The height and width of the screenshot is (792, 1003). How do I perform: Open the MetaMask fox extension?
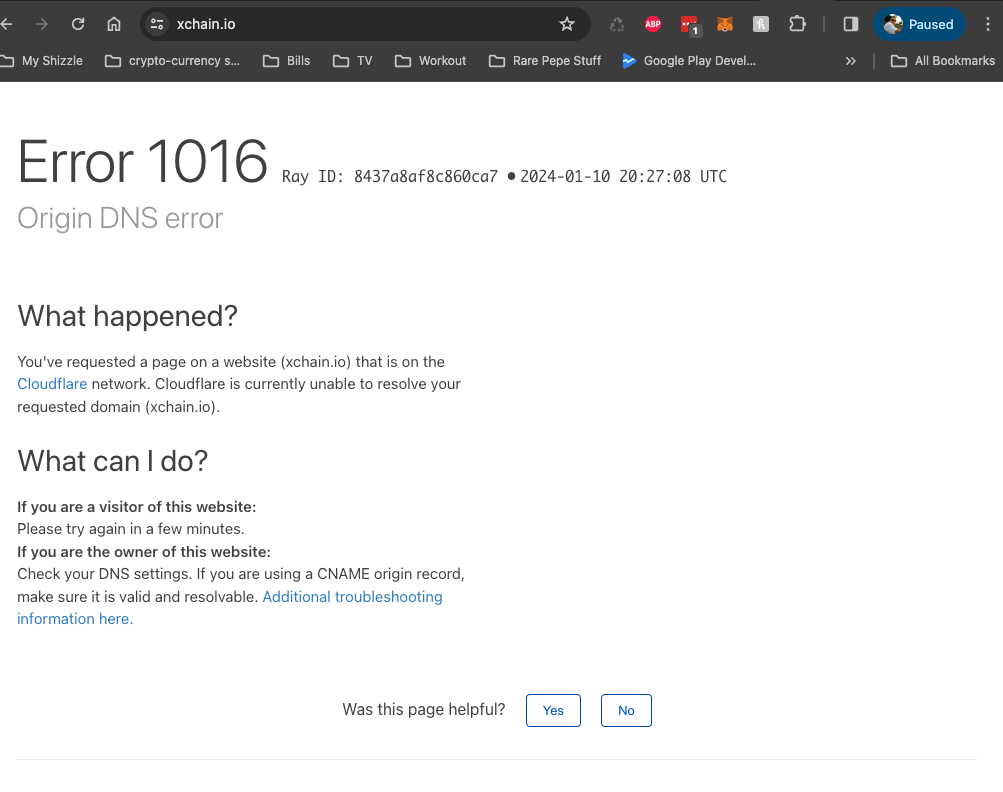click(x=725, y=24)
